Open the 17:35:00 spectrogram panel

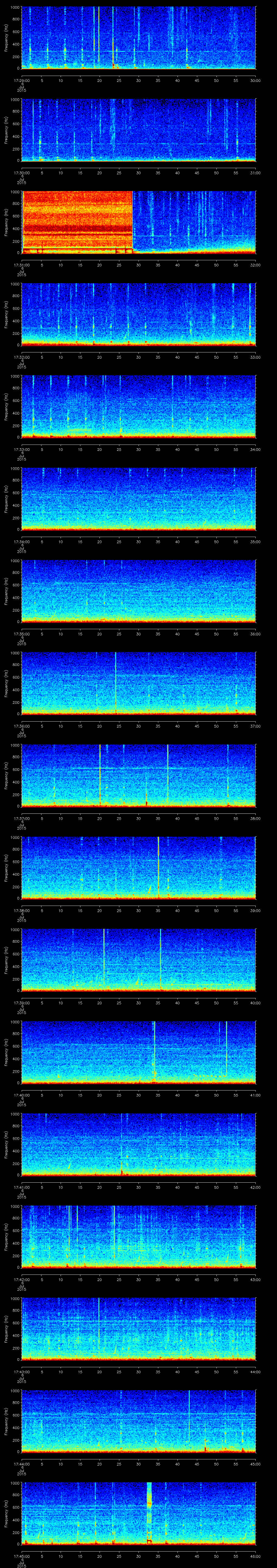pyautogui.click(x=139, y=591)
